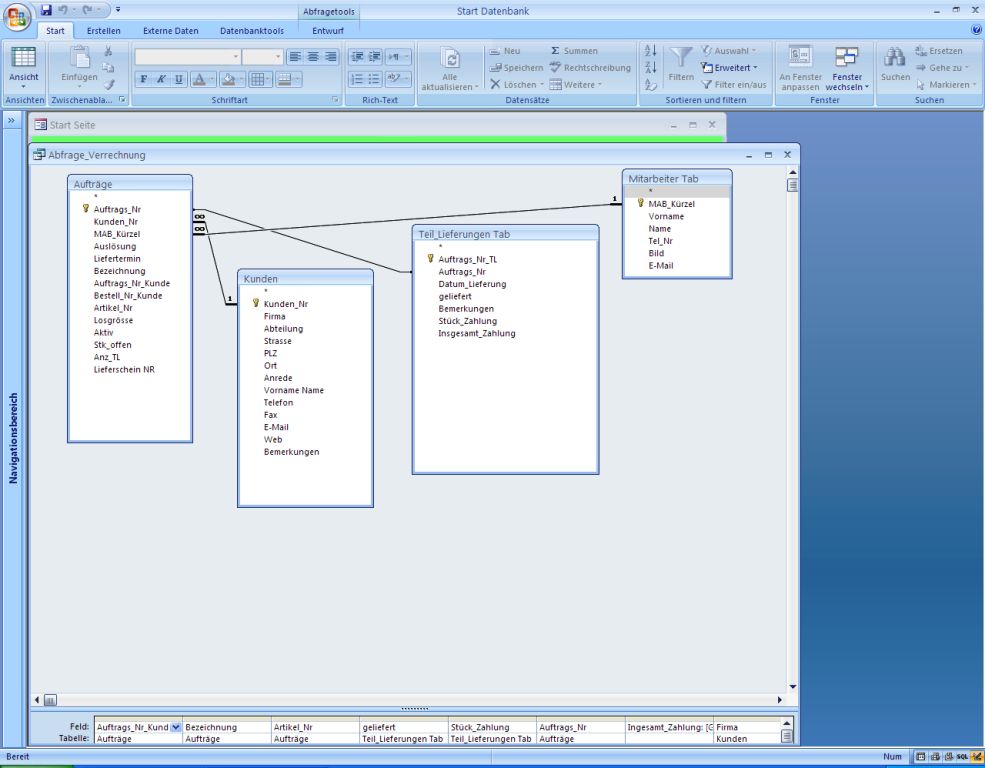Click the Undo arrow in quick access toolbar
Image resolution: width=985 pixels, height=768 pixels.
63,10
